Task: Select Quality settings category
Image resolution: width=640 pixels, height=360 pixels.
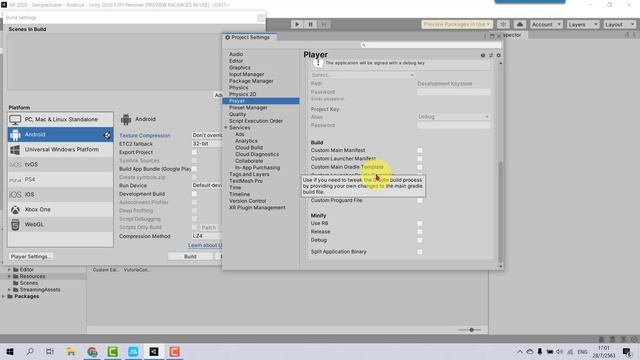Action: point(237,114)
